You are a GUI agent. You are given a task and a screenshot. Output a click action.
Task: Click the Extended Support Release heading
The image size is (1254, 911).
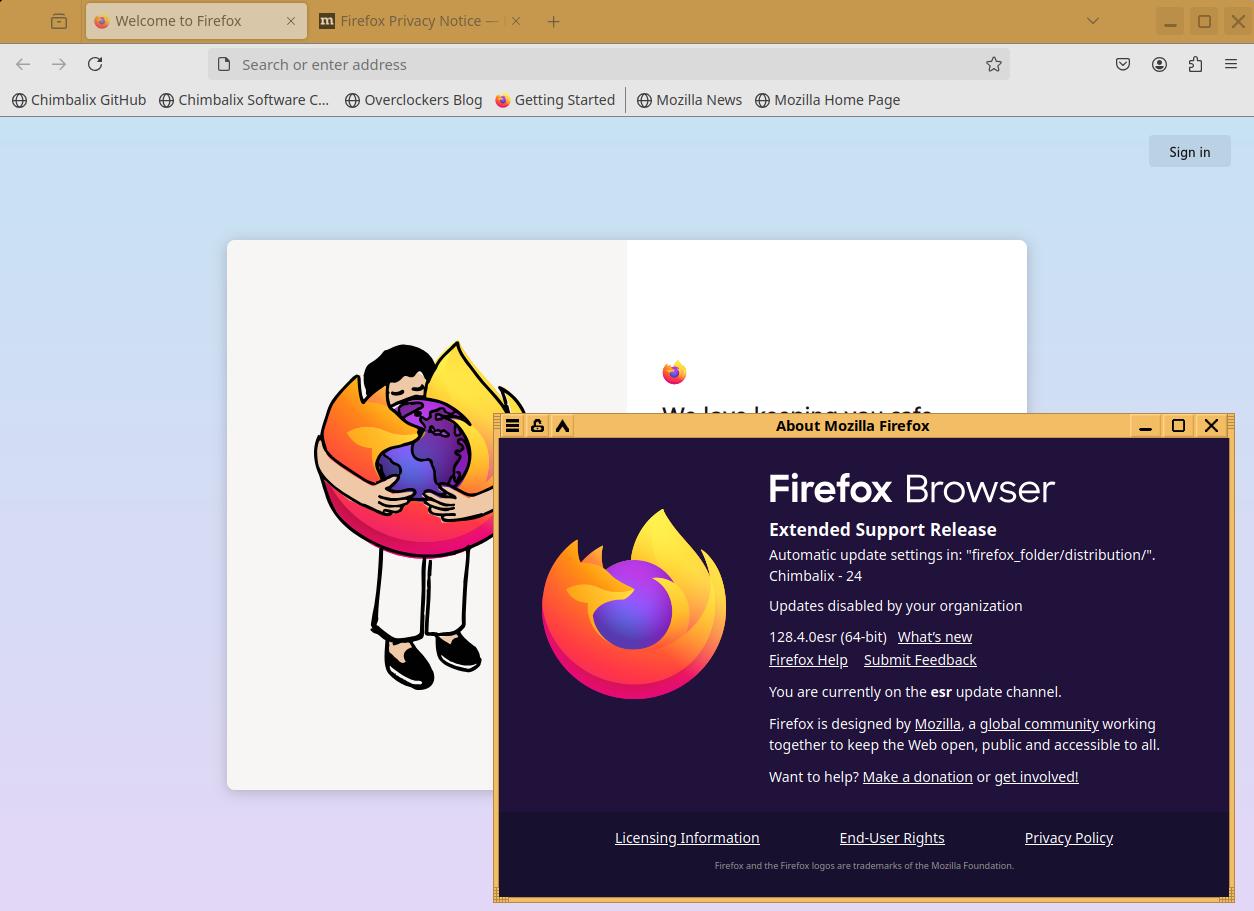tap(883, 530)
